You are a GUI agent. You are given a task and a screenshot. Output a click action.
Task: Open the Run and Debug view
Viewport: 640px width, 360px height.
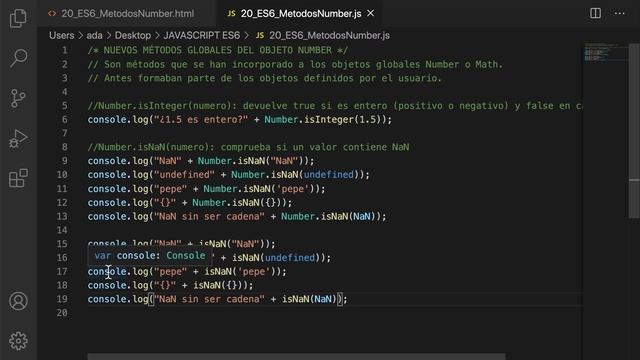coord(18,138)
